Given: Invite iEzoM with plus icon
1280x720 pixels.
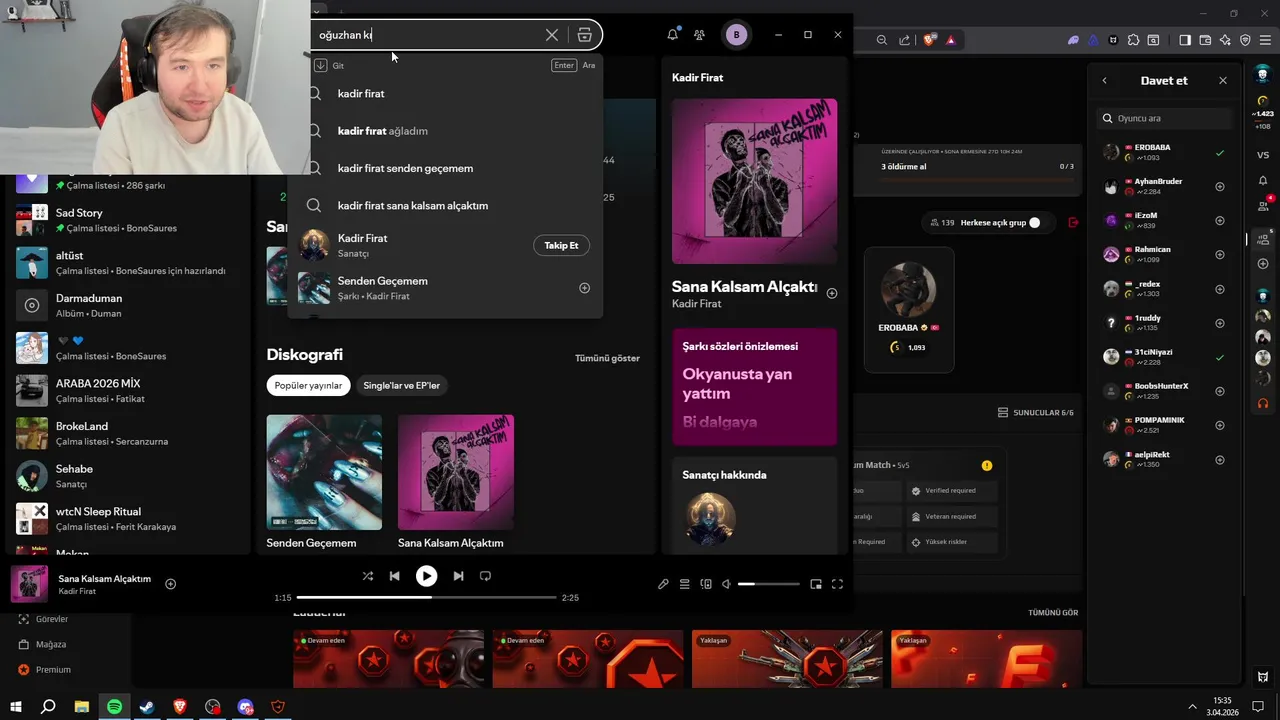Looking at the screenshot, I should point(1220,221).
